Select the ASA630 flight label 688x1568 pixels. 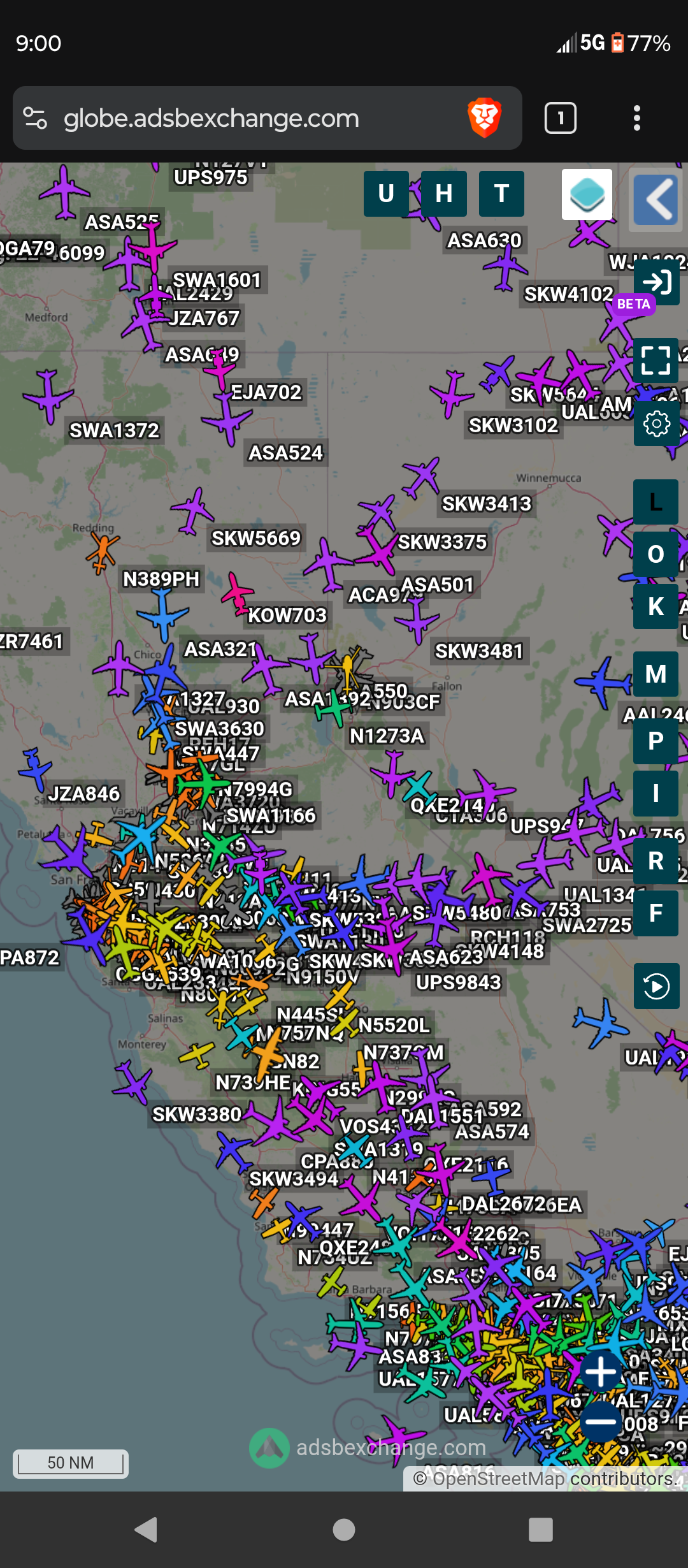click(484, 240)
